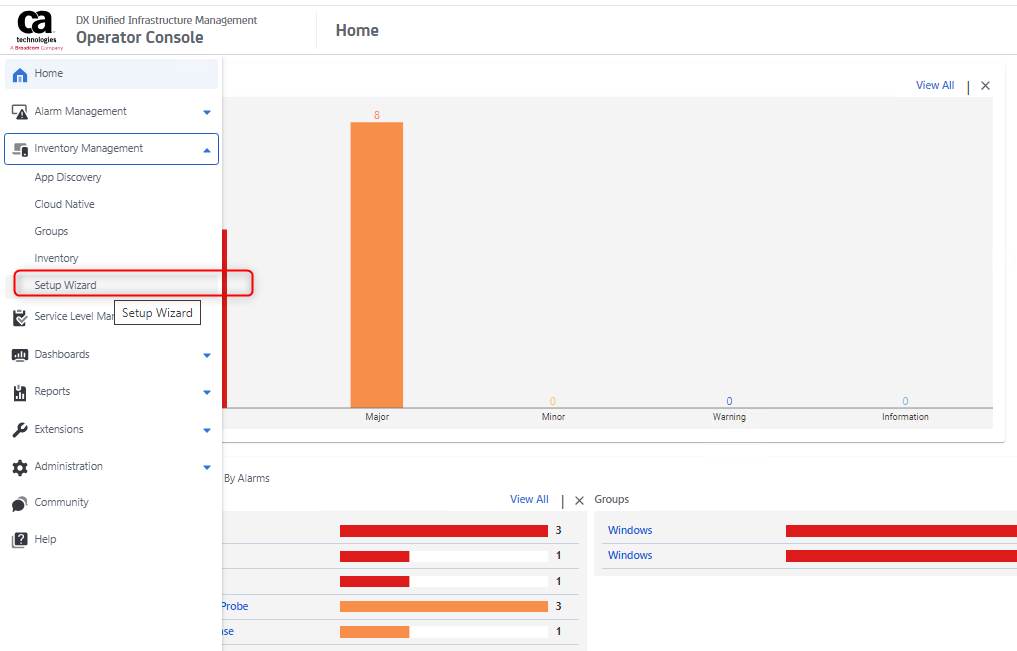This screenshot has width=1017, height=651.
Task: Open Setup Wizard from Inventory Management
Action: point(66,285)
